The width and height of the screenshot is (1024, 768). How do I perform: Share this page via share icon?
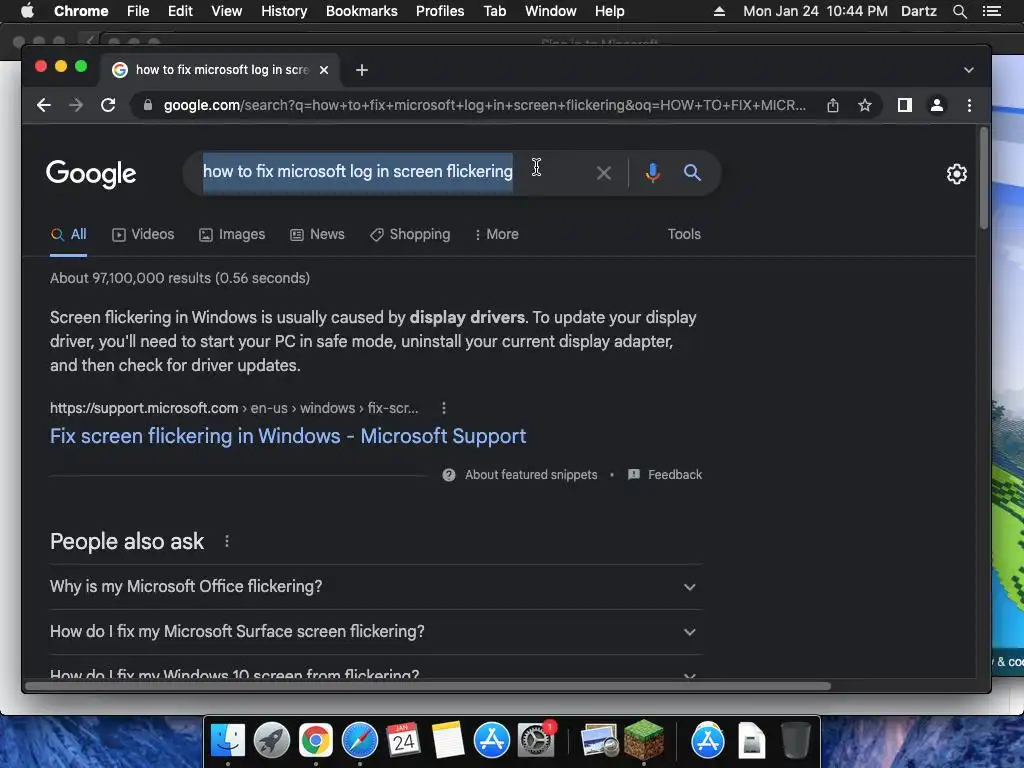(x=833, y=105)
